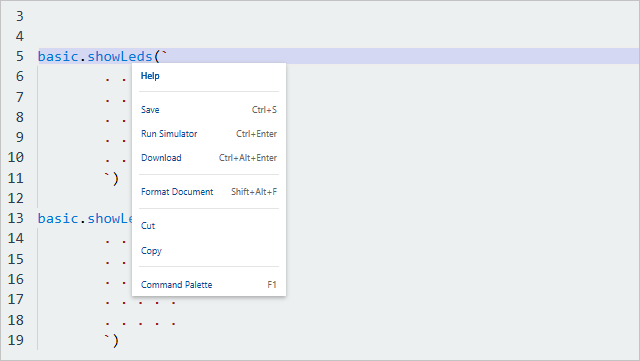Click line number 19 in the gutter

tap(16, 340)
